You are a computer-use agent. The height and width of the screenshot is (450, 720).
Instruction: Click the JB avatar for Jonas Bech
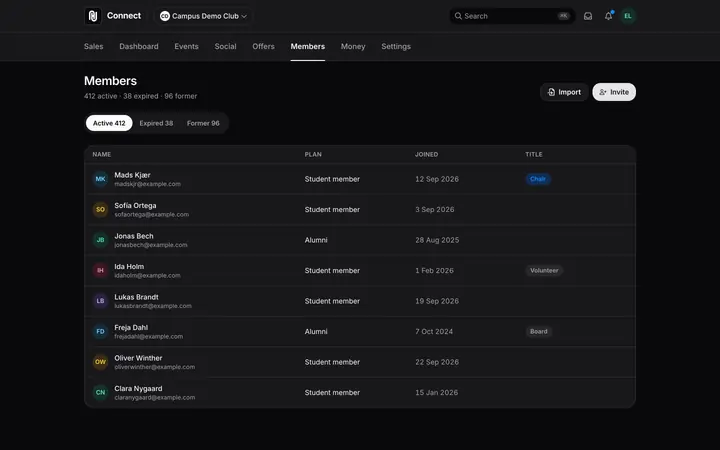(101, 240)
